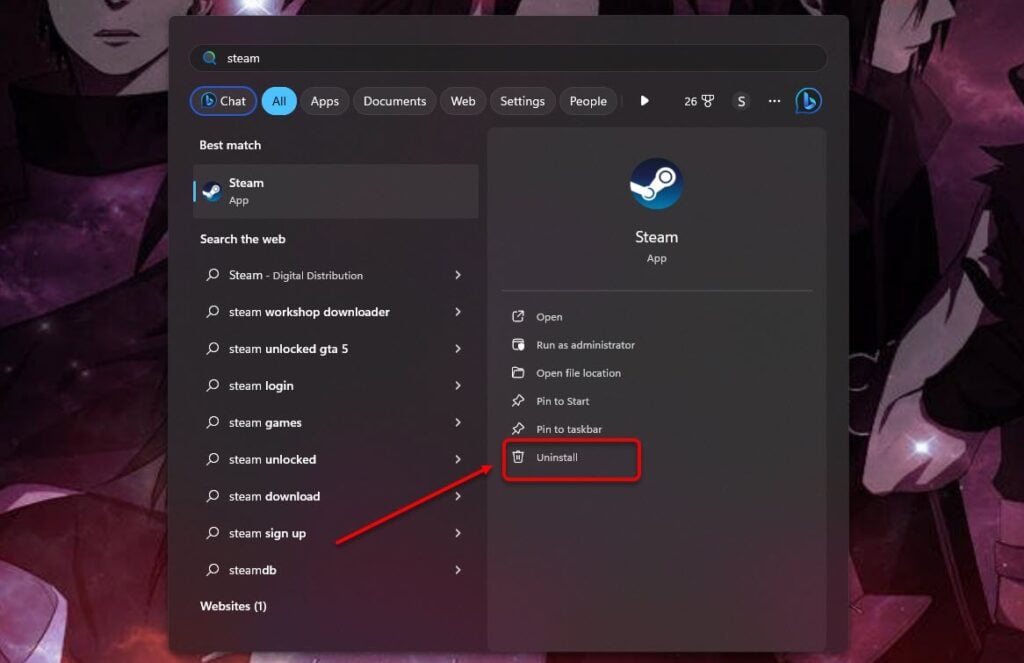Image resolution: width=1024 pixels, height=663 pixels.
Task: Click the Bing Chat icon at top right
Action: [808, 101]
